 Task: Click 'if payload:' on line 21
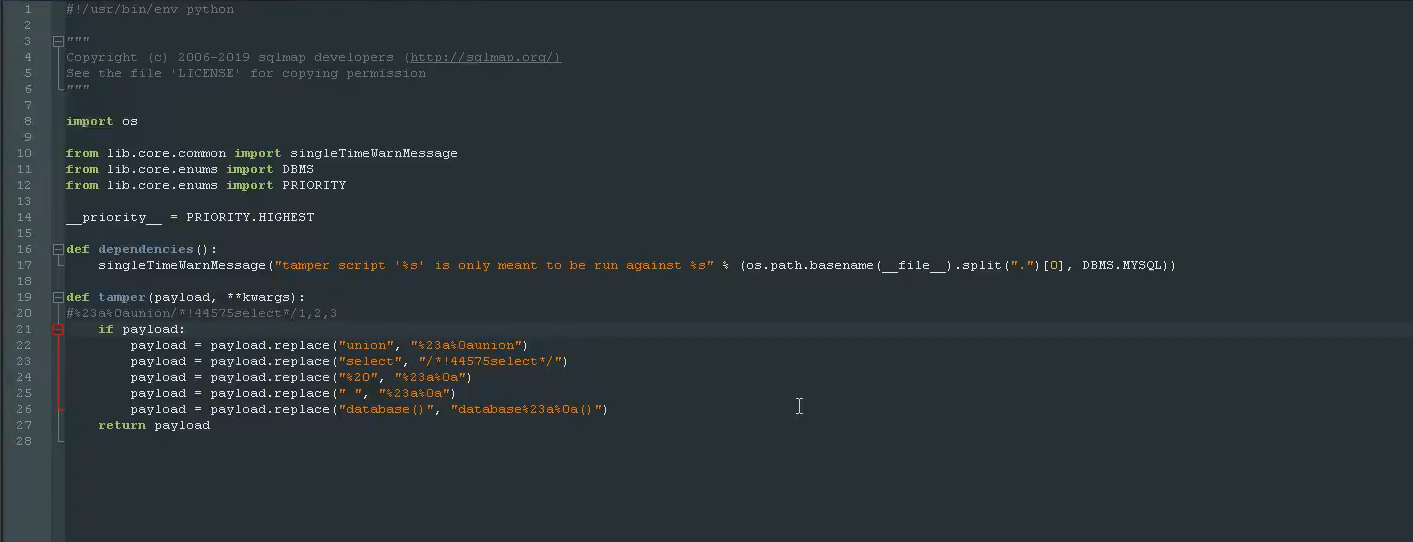142,329
